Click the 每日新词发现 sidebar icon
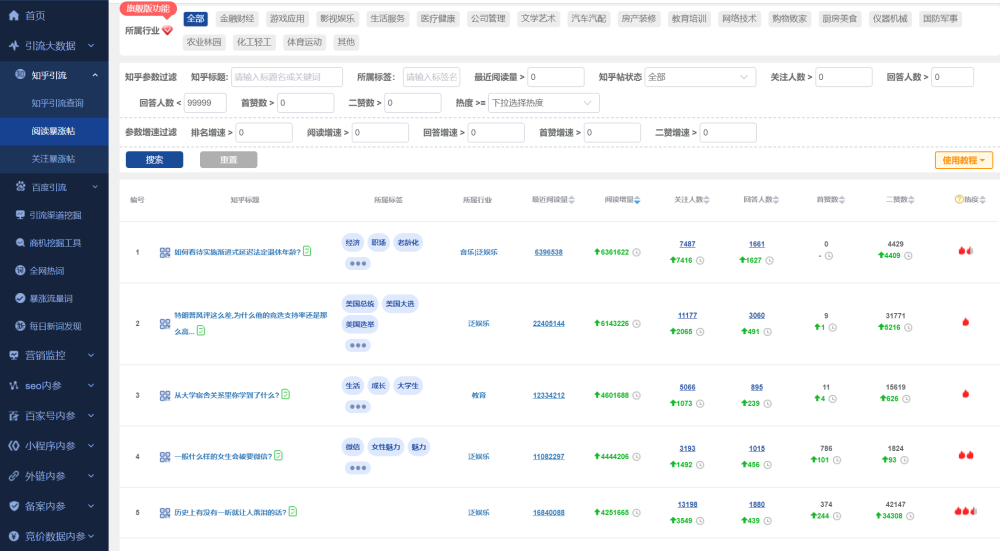The width and height of the screenshot is (1000, 551). coord(20,326)
